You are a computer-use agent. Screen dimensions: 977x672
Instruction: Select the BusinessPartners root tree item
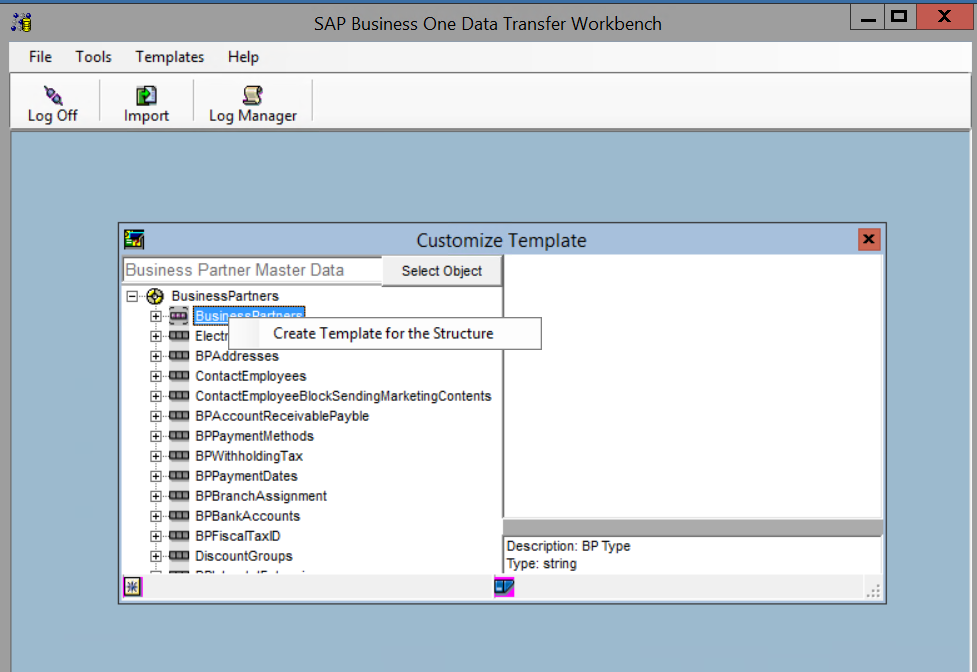point(225,296)
